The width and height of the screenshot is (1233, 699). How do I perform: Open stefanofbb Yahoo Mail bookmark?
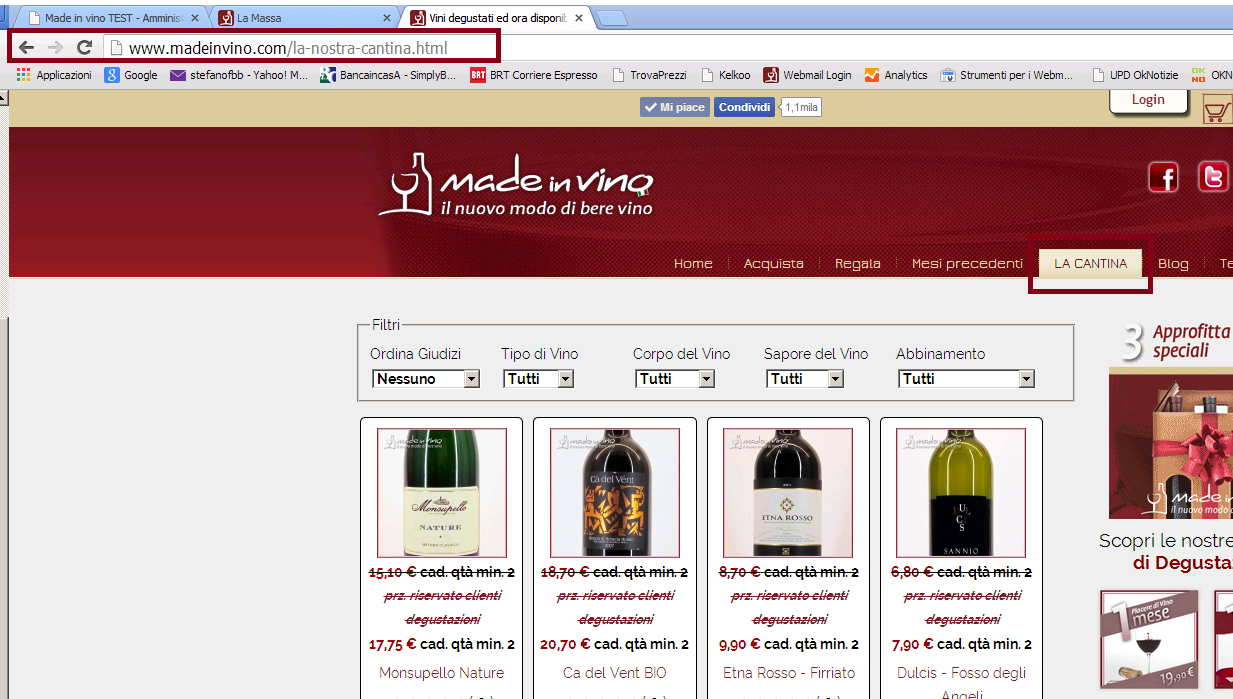240,75
